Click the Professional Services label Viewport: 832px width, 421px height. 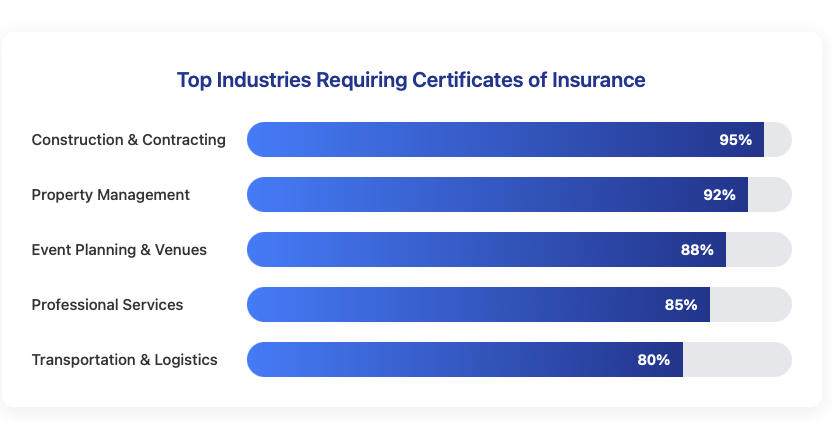click(107, 305)
